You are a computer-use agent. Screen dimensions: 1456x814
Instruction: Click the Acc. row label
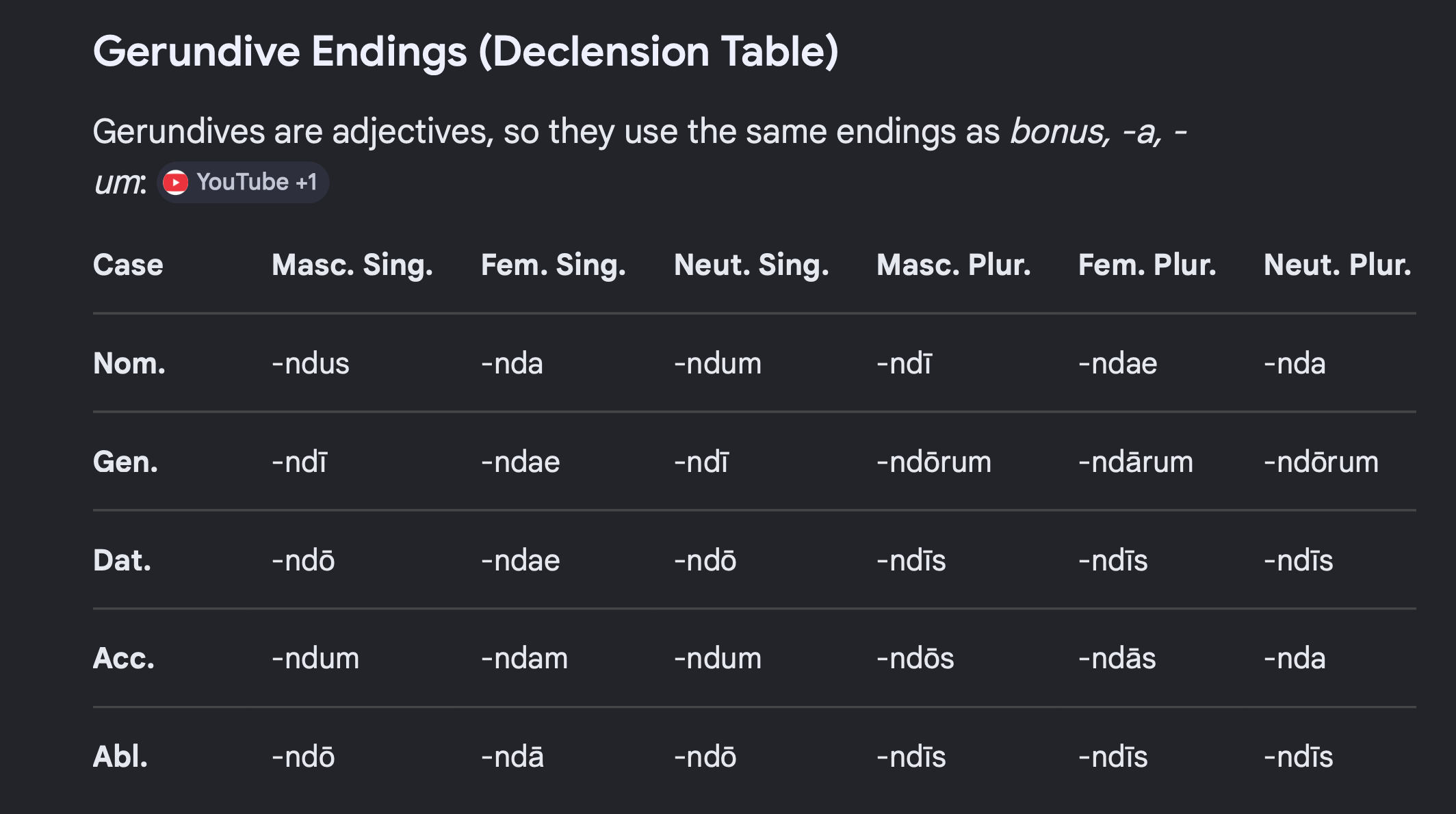pos(124,658)
